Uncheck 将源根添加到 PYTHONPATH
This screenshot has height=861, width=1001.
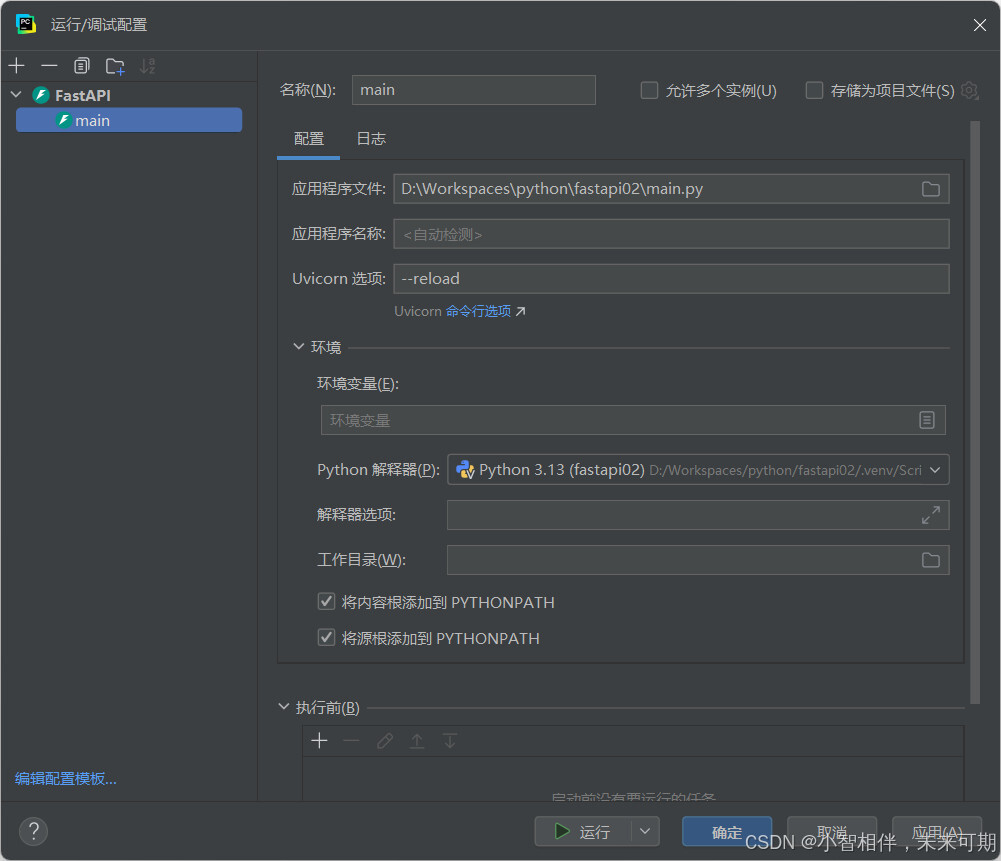pos(326,637)
